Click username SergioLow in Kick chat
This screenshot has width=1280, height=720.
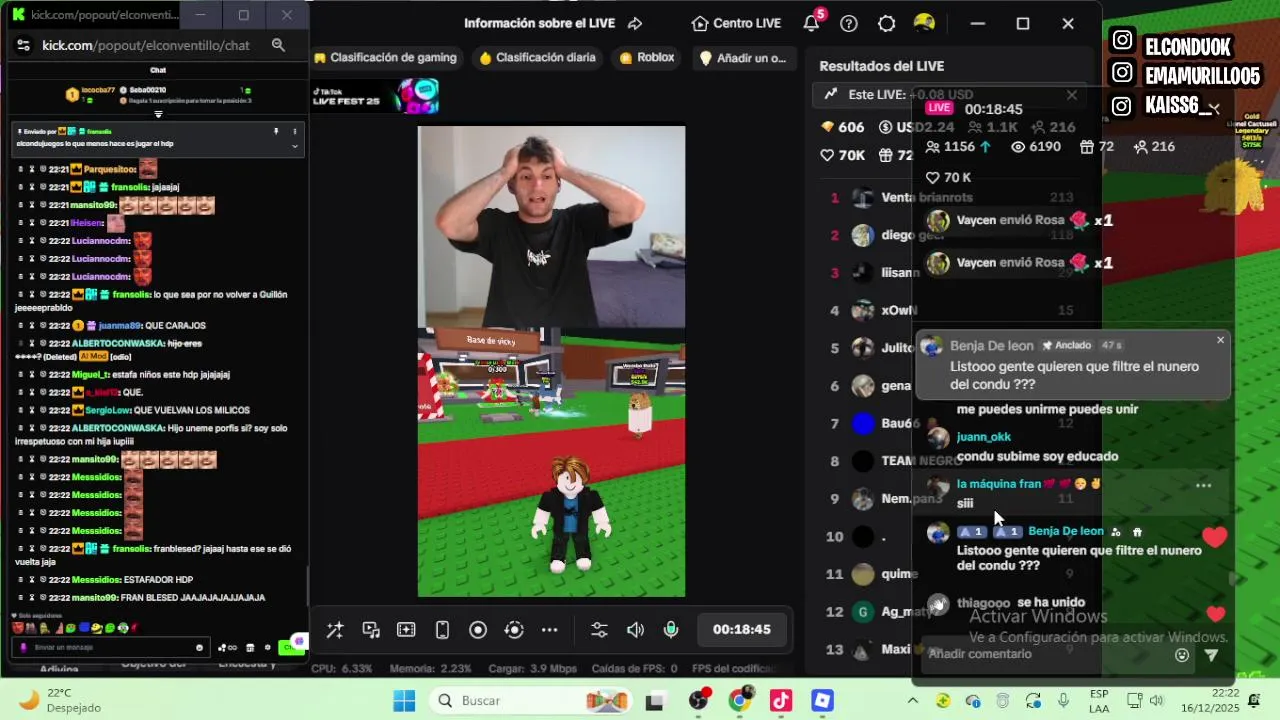106,410
